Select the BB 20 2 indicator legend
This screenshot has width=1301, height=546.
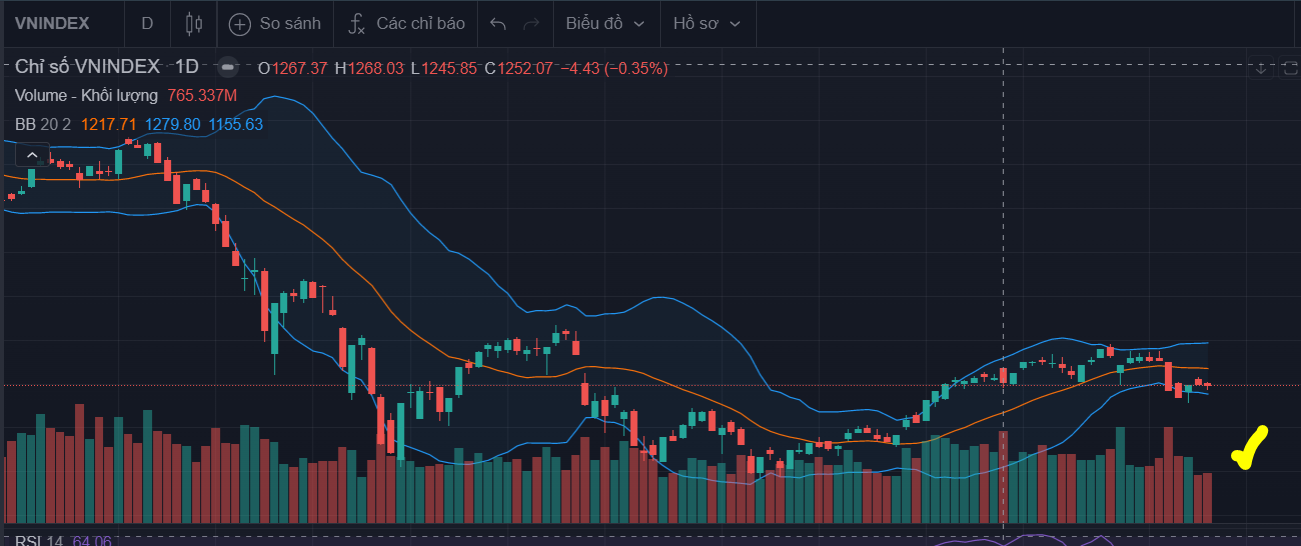pyautogui.click(x=43, y=125)
